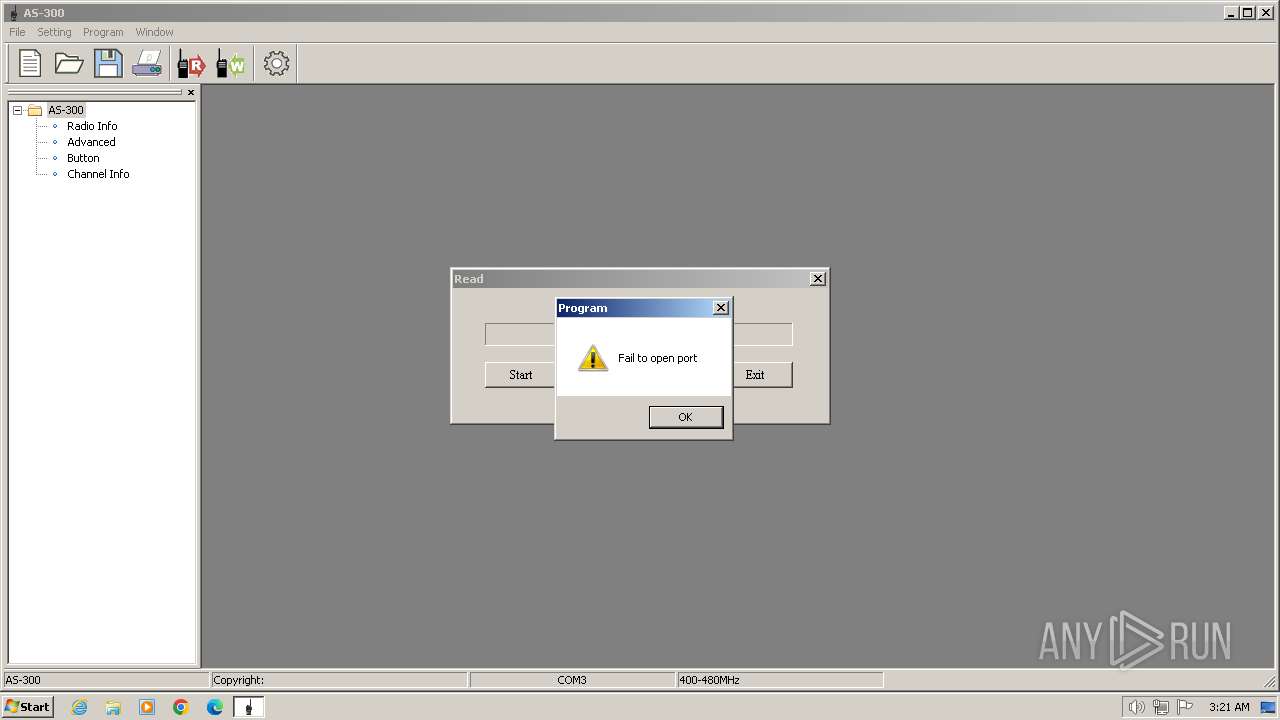Open the gear settings toolbar icon

(276, 63)
